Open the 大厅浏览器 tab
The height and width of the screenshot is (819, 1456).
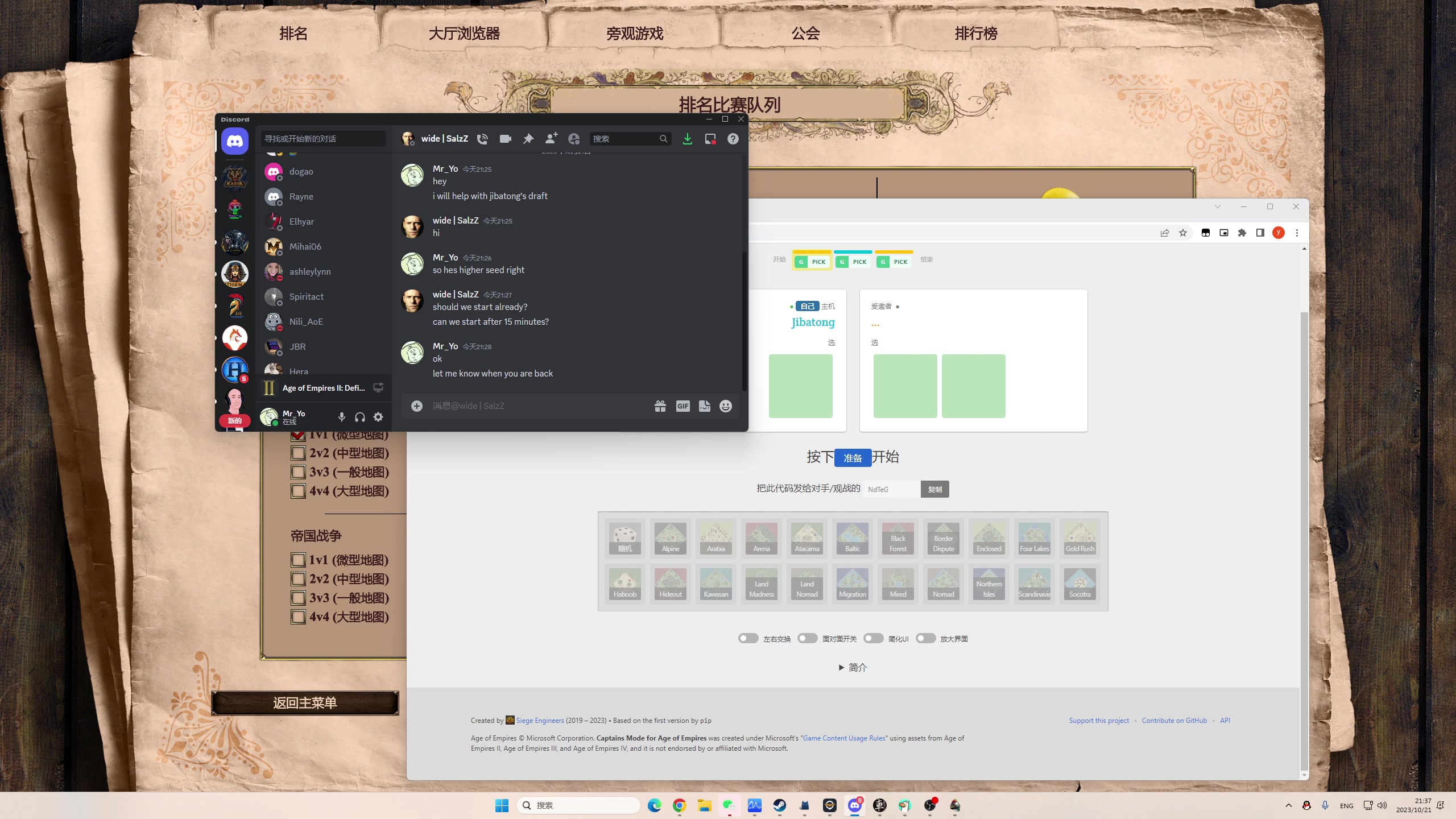(x=464, y=34)
